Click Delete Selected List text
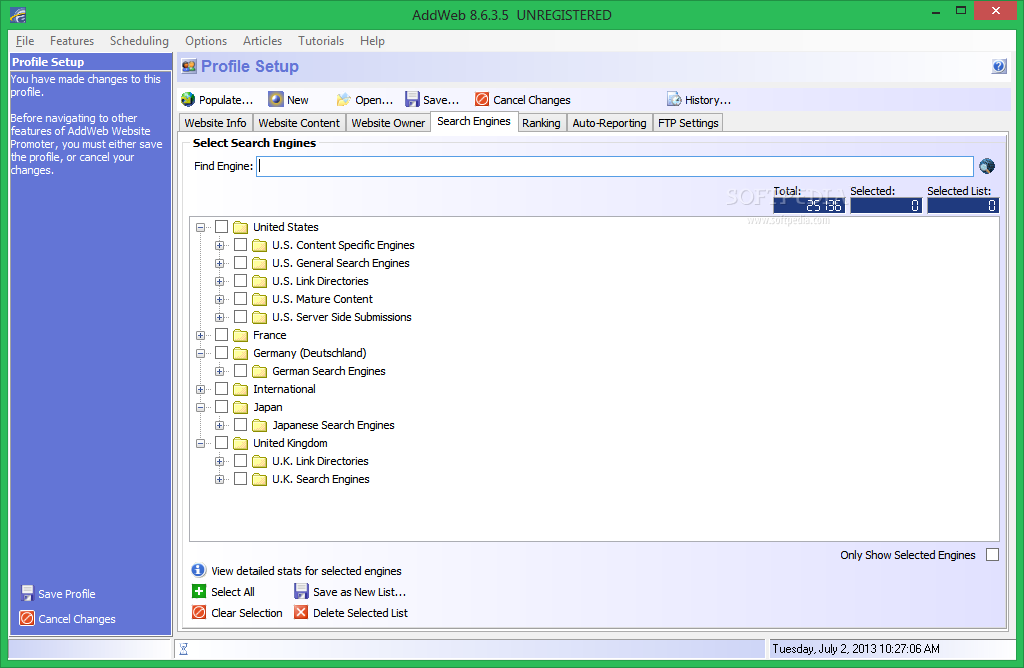Image resolution: width=1024 pixels, height=668 pixels. pyautogui.click(x=360, y=612)
